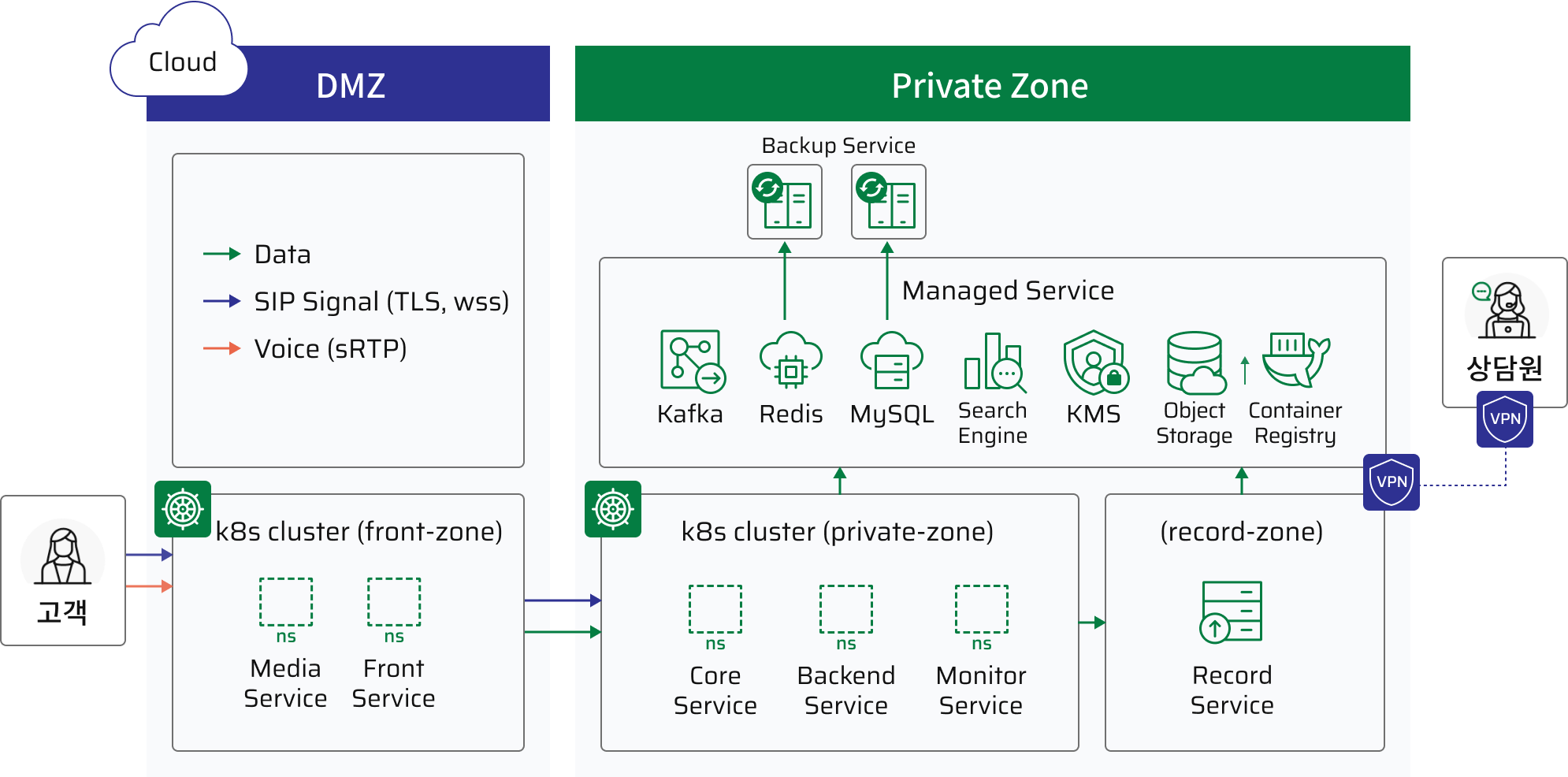The height and width of the screenshot is (777, 1568).
Task: Click the Cloud label badge
Action: point(181,63)
